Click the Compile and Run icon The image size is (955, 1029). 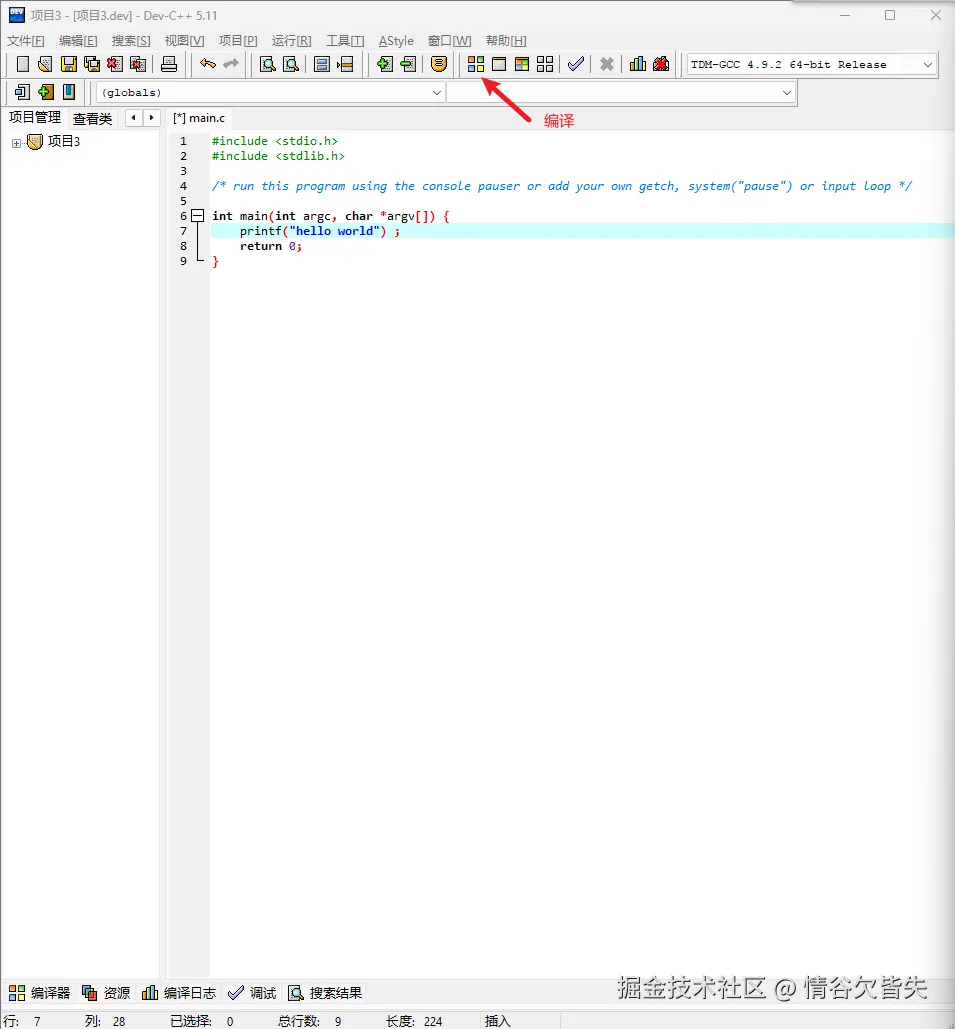pyautogui.click(x=522, y=64)
